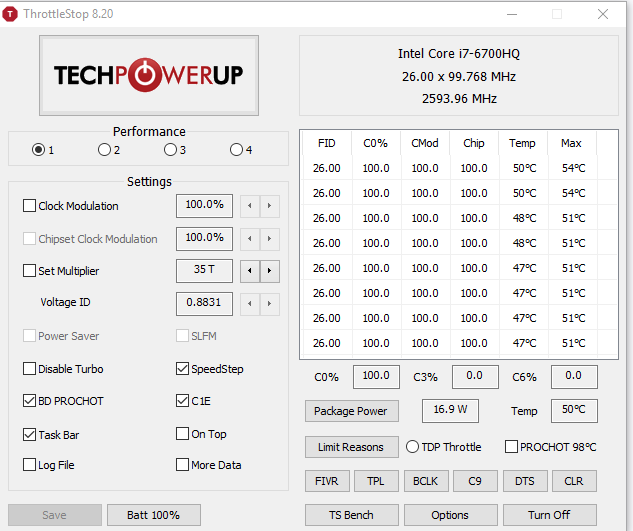The width and height of the screenshot is (633, 531).
Task: Click the 16.9 W package power value
Action: click(451, 411)
